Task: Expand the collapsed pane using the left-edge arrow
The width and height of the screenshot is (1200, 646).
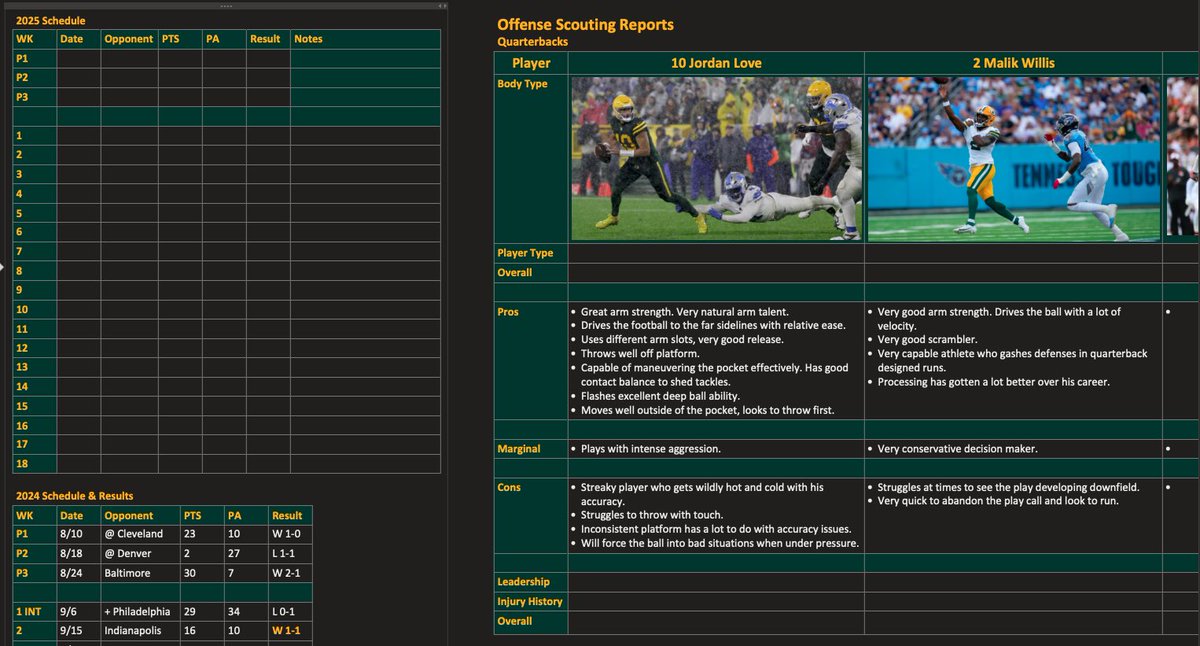Action: pos(5,265)
